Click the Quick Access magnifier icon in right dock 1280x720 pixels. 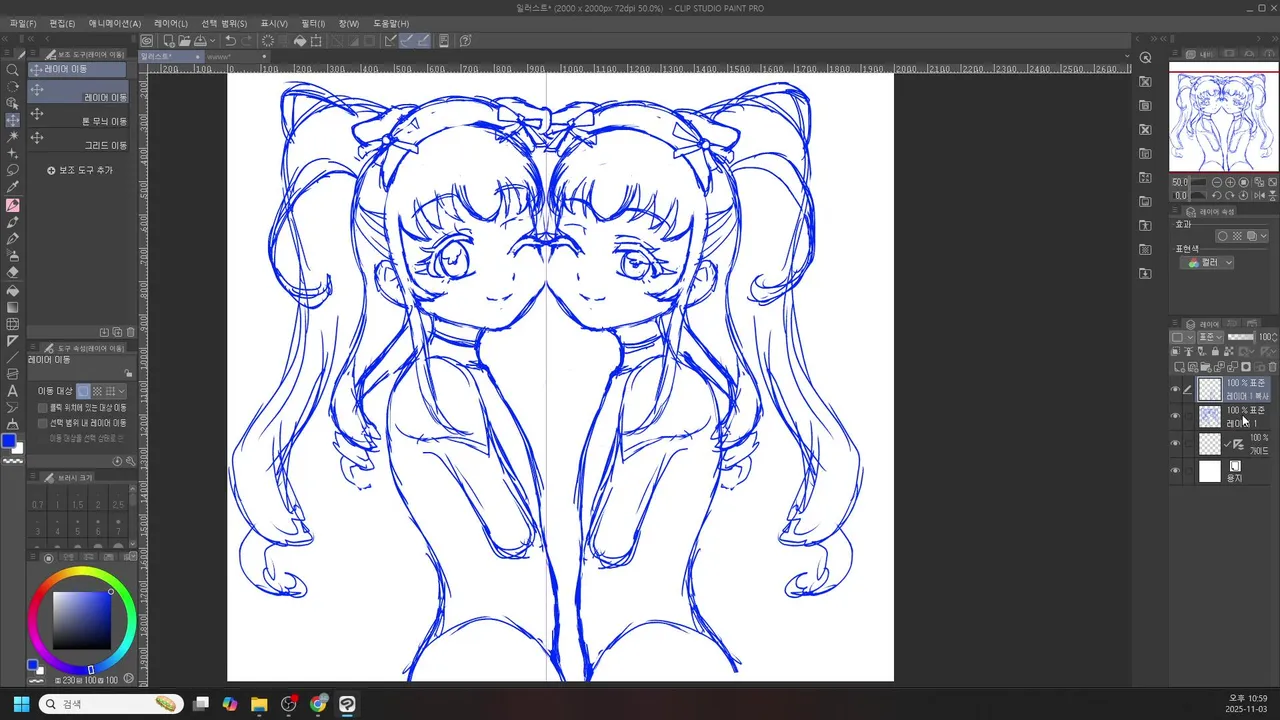tap(1146, 58)
